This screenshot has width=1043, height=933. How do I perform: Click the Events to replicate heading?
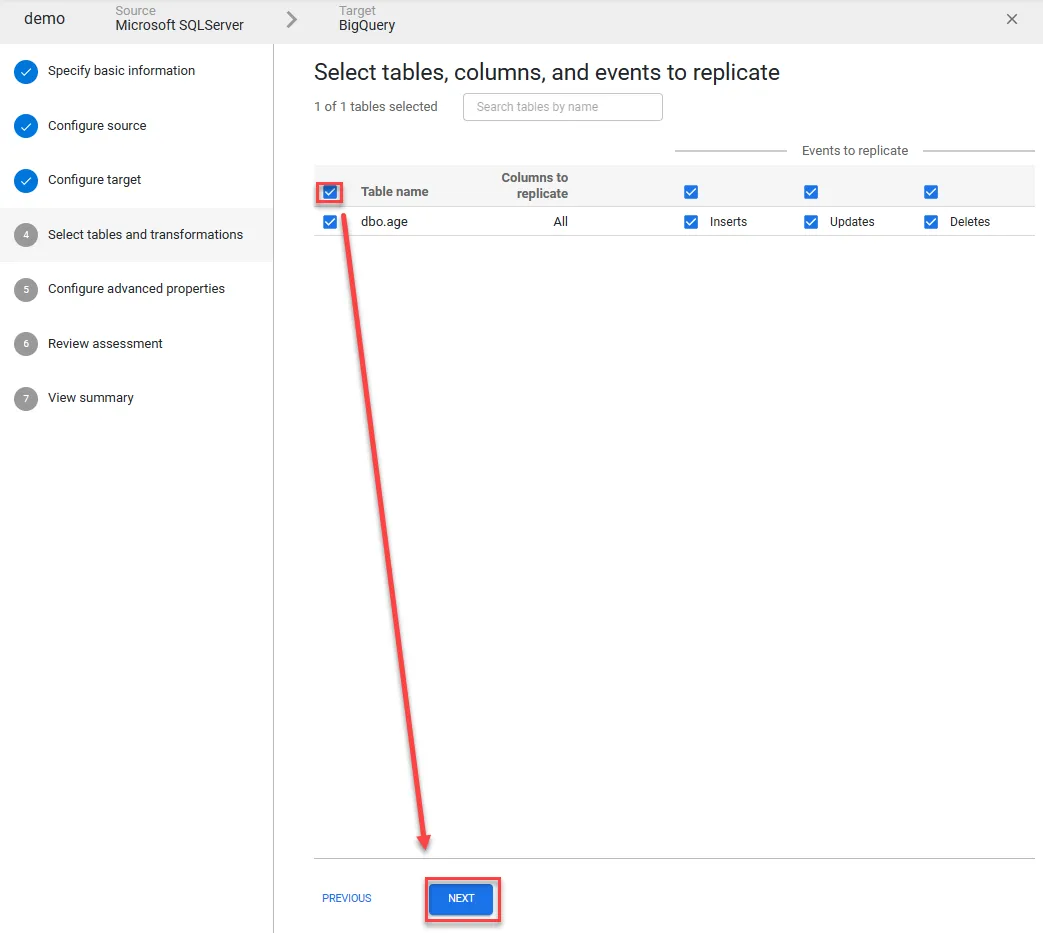(855, 151)
